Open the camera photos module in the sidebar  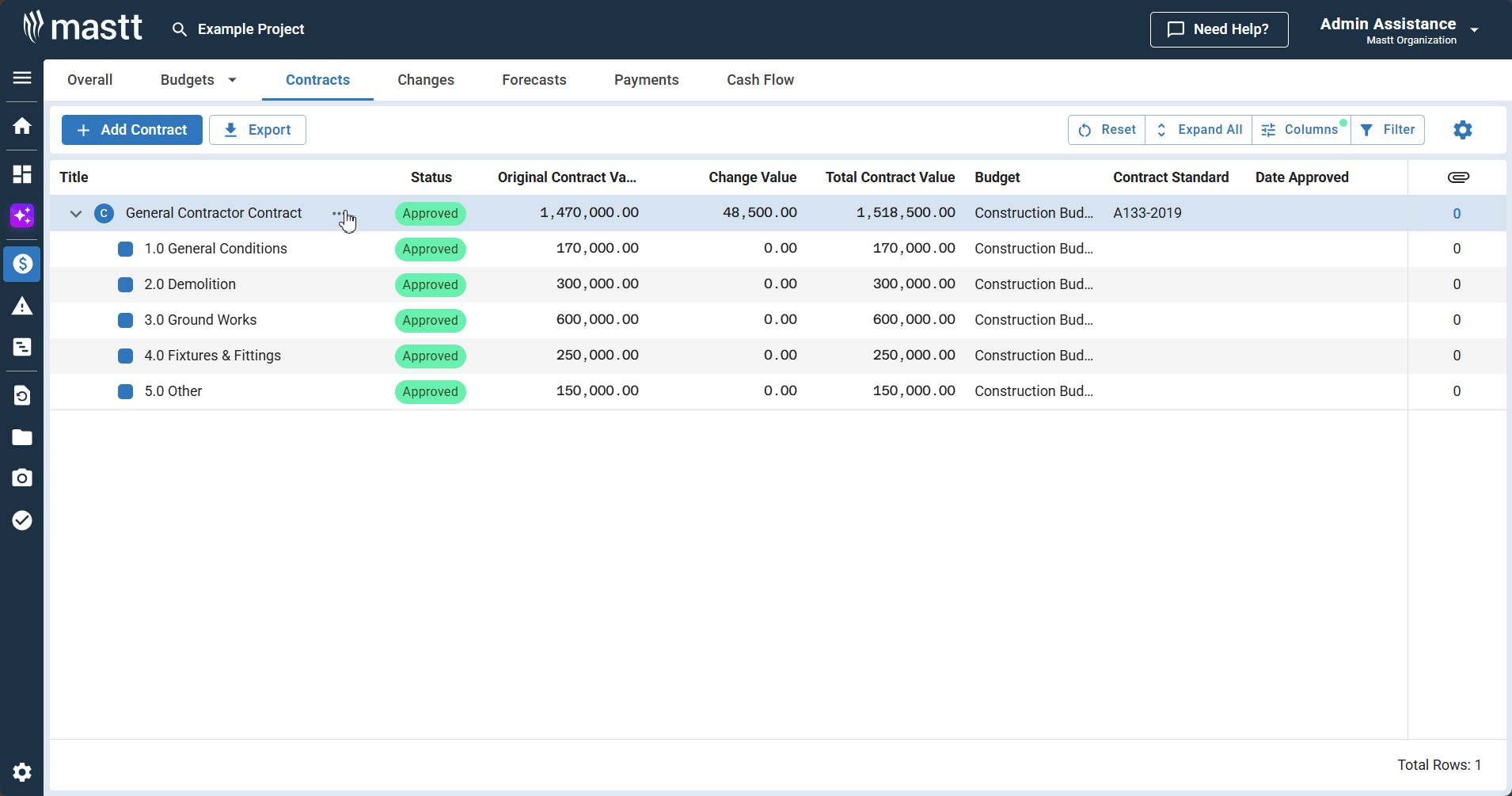[22, 478]
